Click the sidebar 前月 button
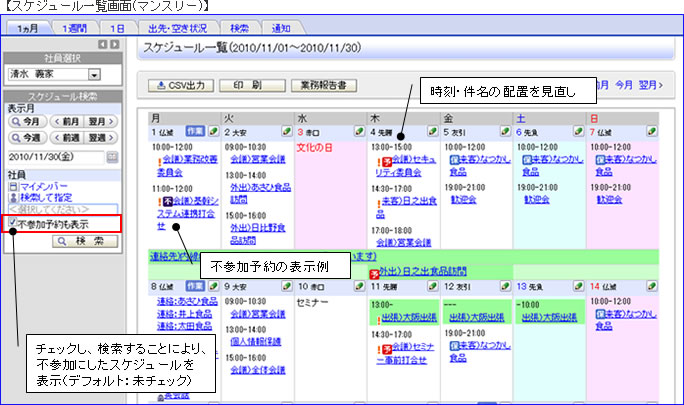 66,121
